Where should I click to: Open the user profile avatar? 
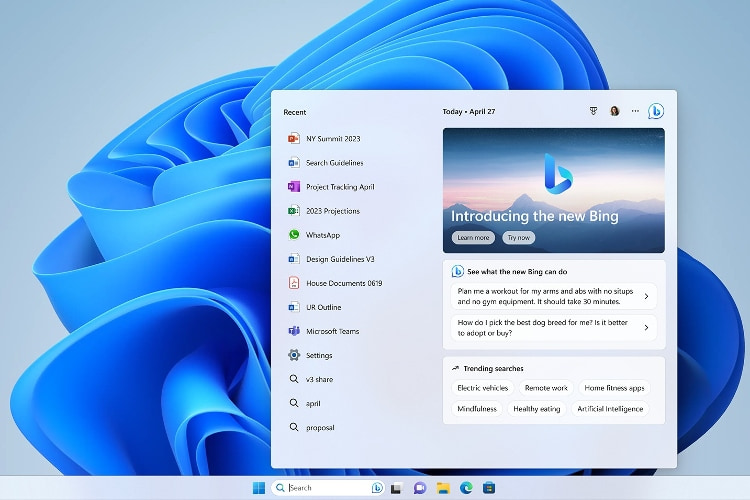pyautogui.click(x=614, y=111)
